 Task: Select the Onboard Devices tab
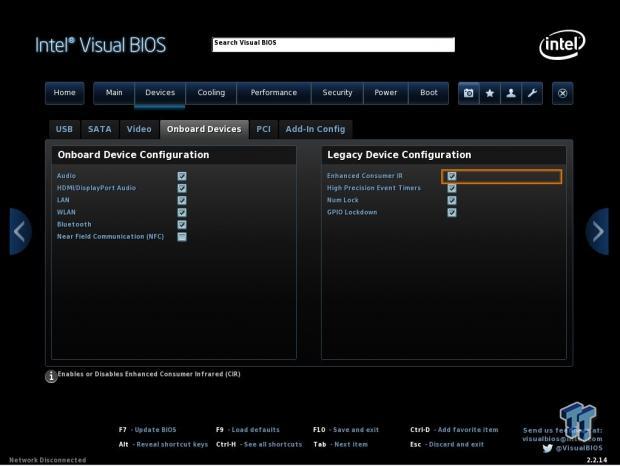pyautogui.click(x=204, y=129)
